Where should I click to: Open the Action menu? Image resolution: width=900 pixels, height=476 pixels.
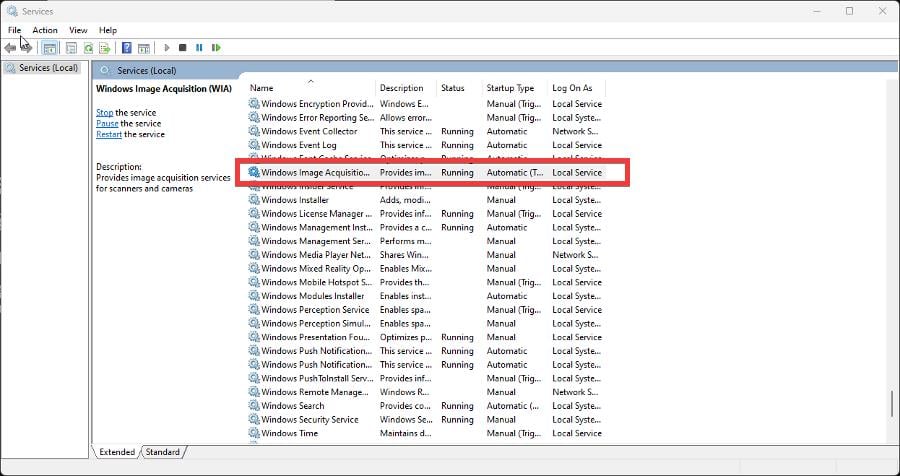point(45,30)
